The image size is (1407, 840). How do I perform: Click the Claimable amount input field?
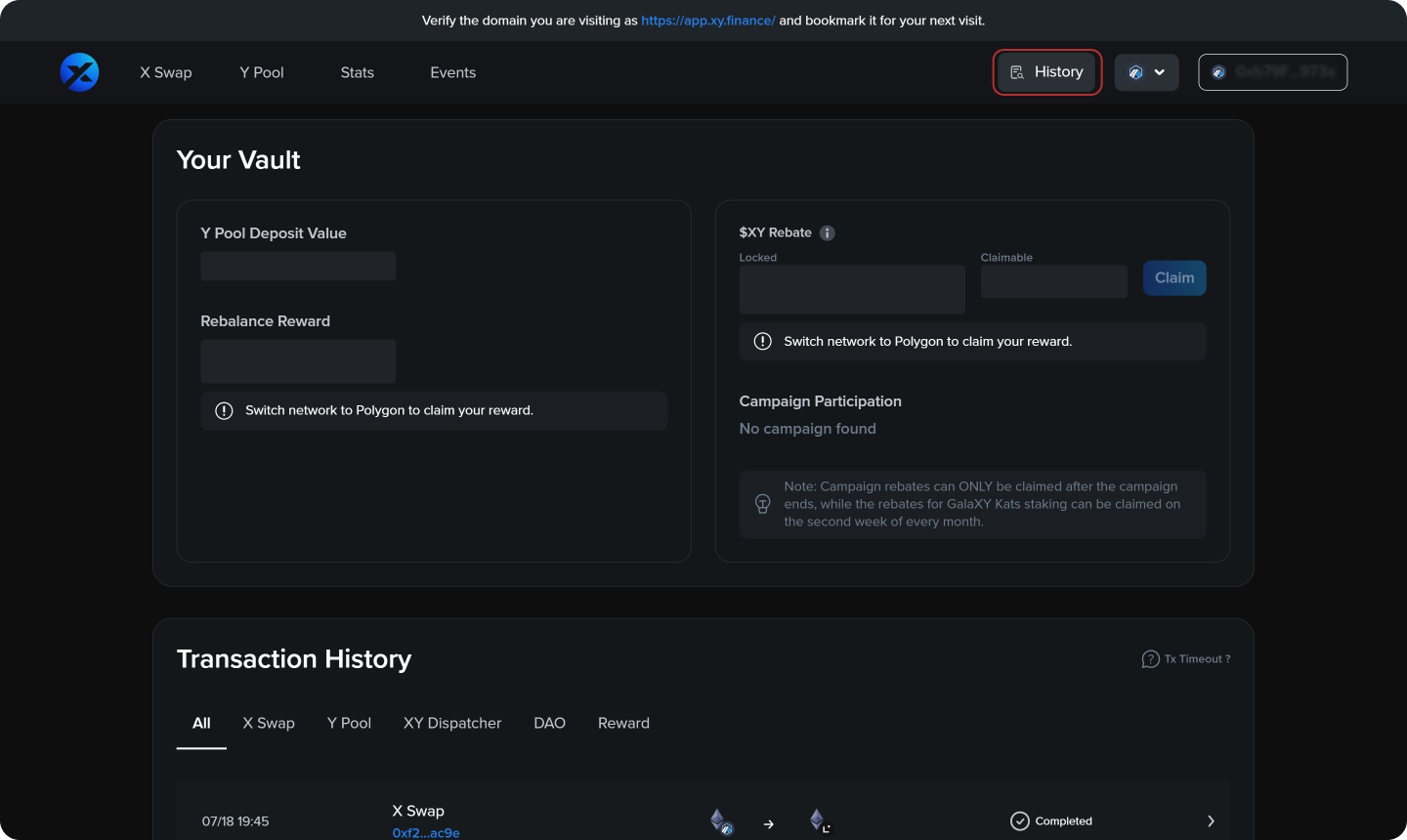[1053, 281]
